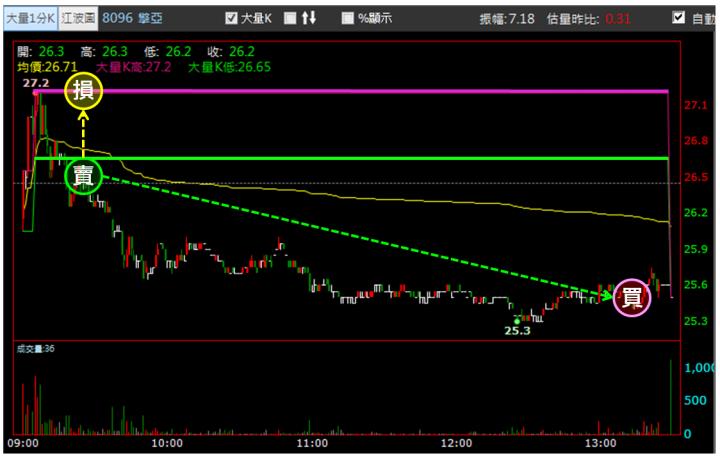Viewport: 720px width, 458px height.
Task: Click the 1,000 volume axis label
Action: pyautogui.click(x=700, y=368)
